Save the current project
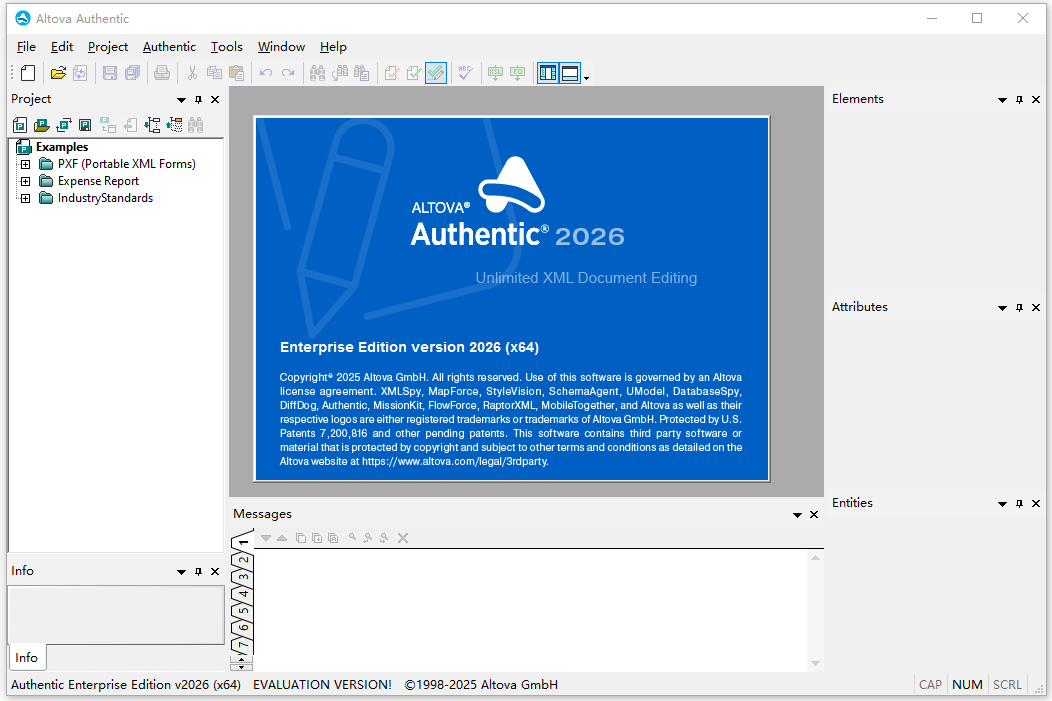 point(84,124)
